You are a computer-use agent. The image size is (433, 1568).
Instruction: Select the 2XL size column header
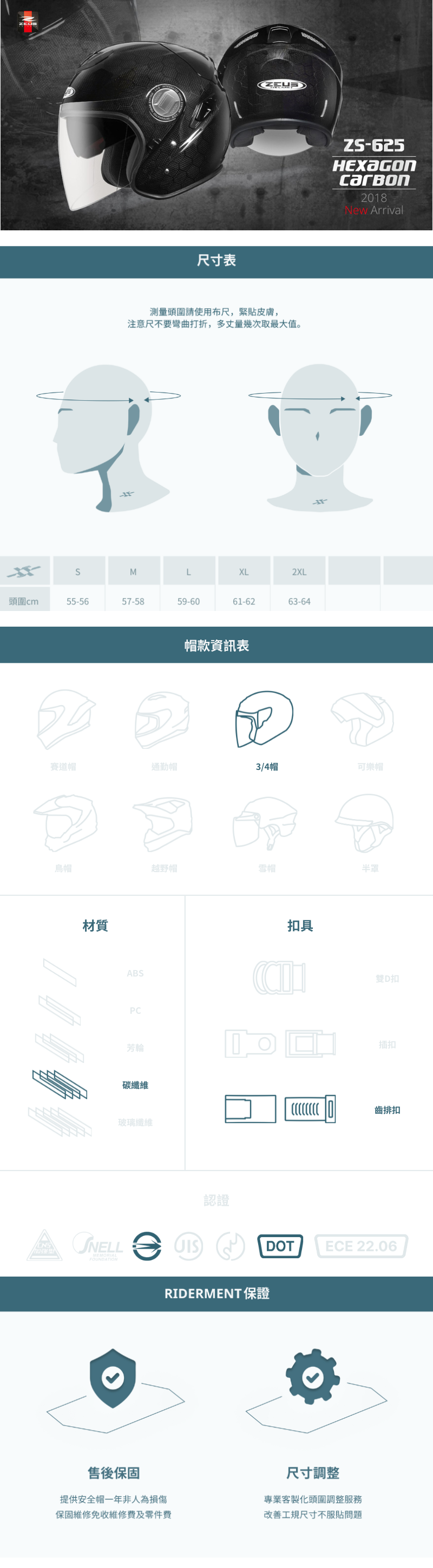(x=299, y=571)
